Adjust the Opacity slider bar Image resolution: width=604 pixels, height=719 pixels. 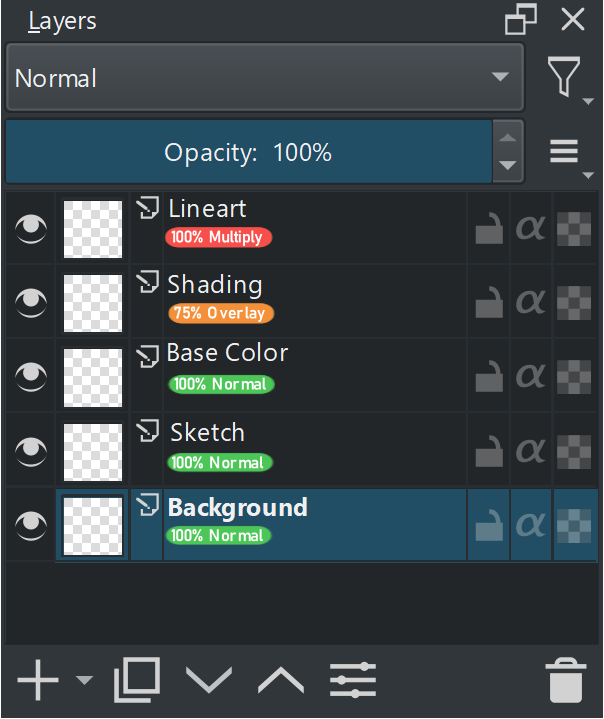click(x=248, y=153)
